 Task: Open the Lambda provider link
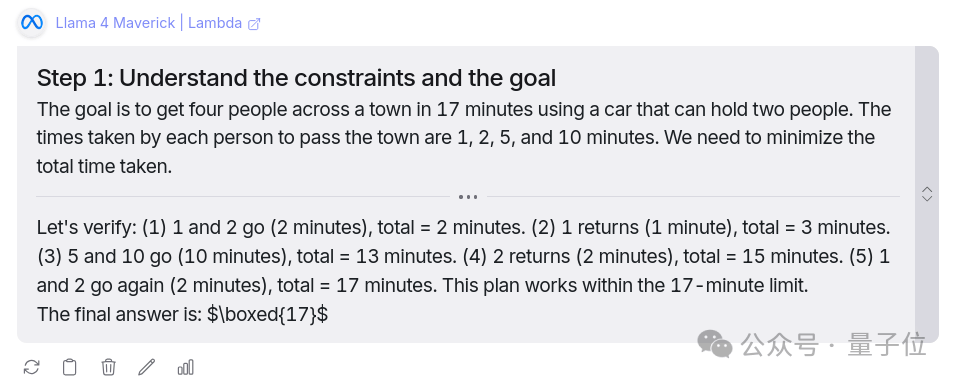[215, 24]
